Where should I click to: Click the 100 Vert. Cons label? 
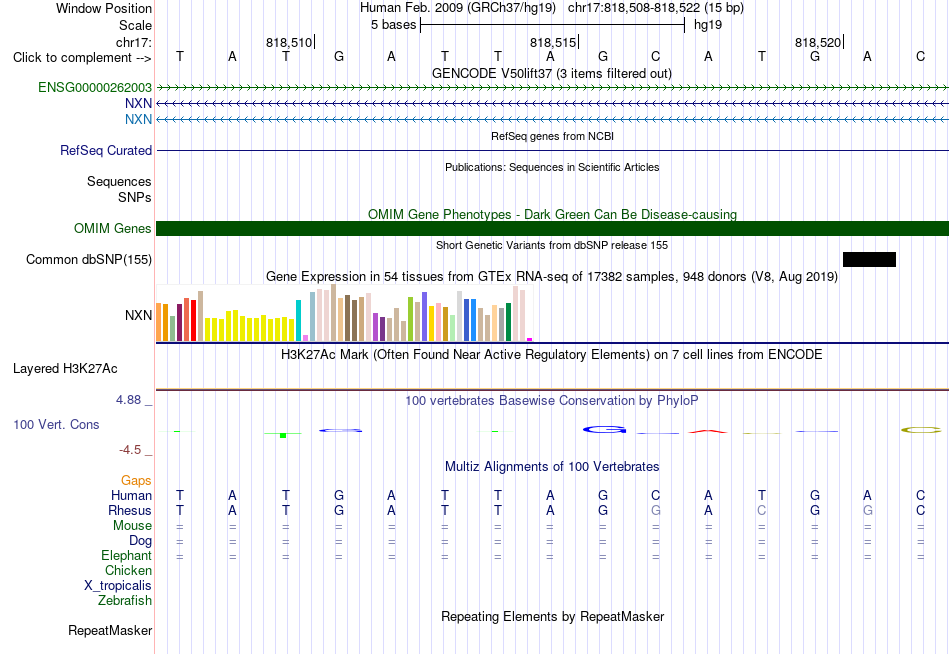[x=56, y=424]
